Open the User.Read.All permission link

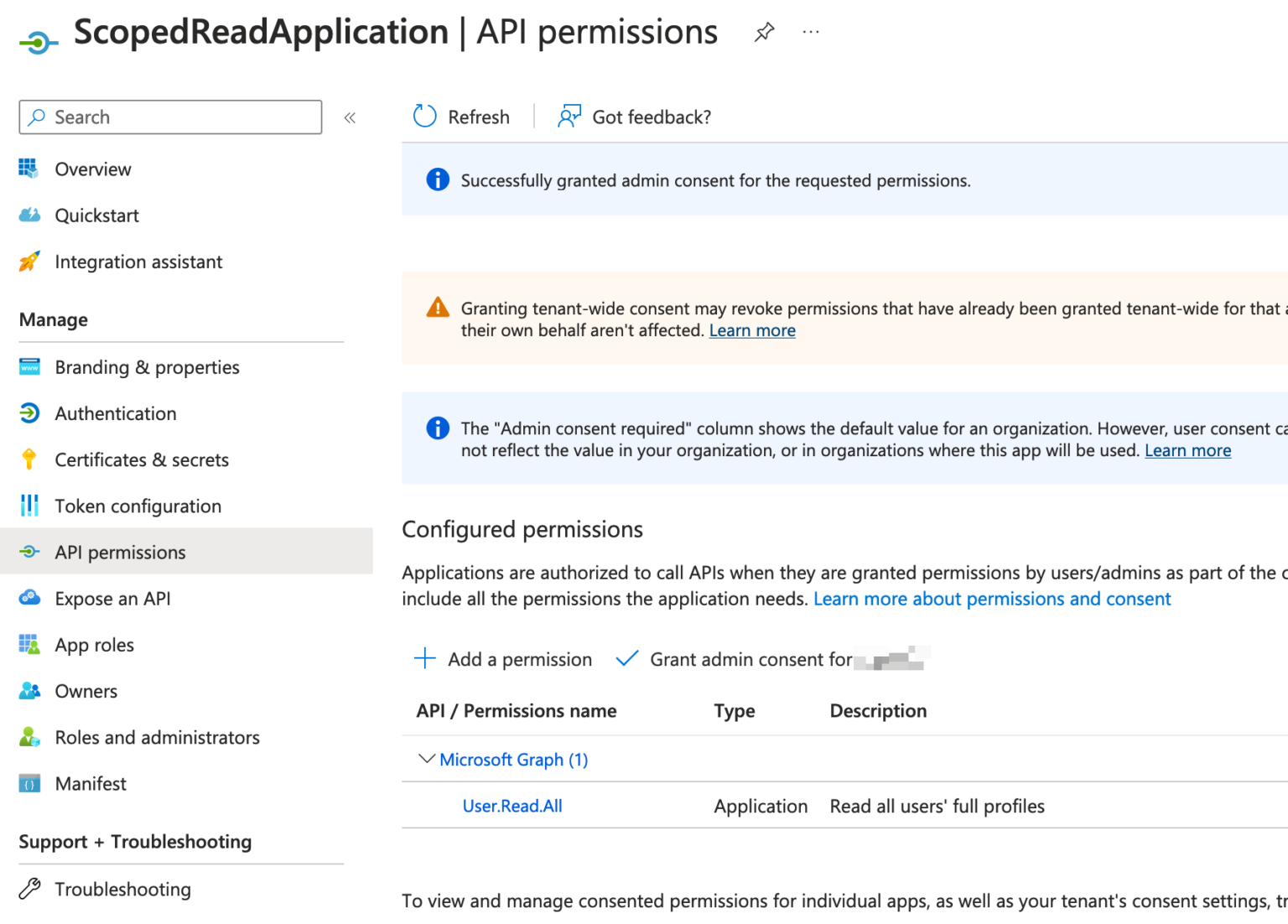(x=512, y=806)
